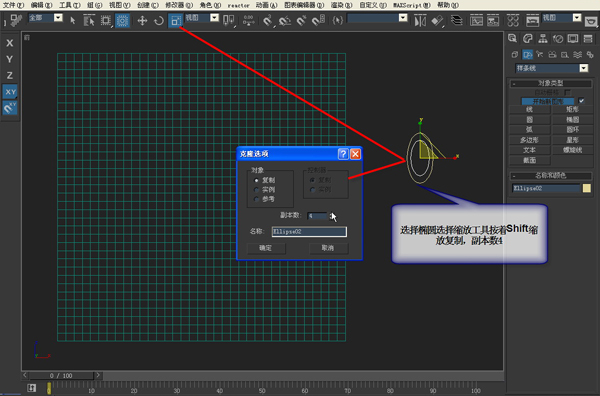
Task: Select the Rotate tool
Action: click(x=159, y=20)
